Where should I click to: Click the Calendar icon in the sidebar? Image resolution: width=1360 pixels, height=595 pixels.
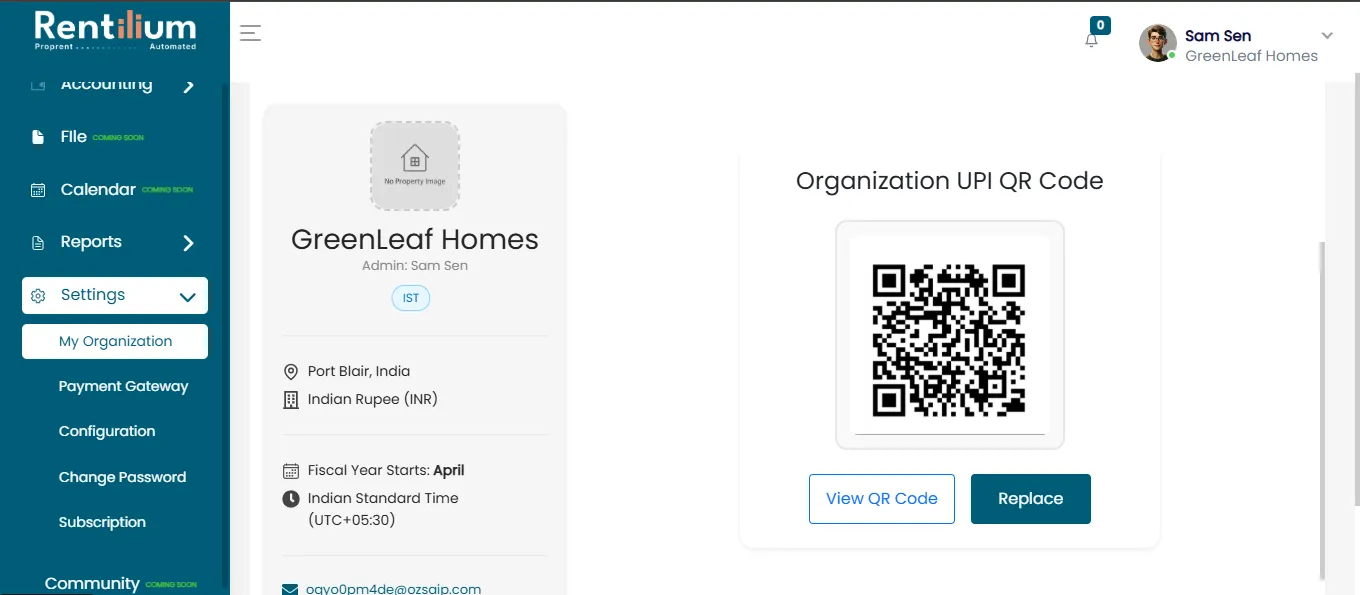pyautogui.click(x=38, y=190)
